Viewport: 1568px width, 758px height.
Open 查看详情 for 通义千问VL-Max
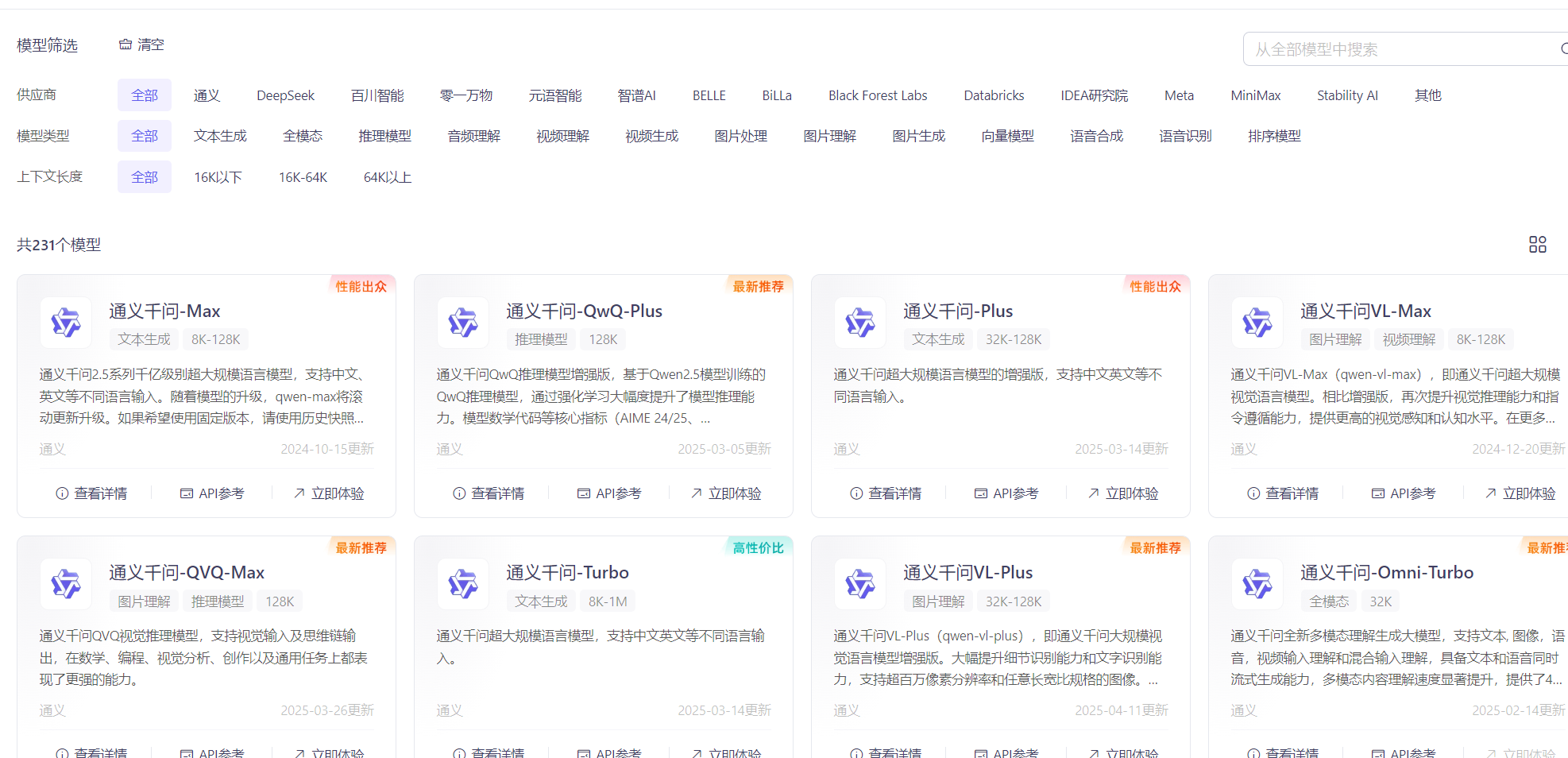pos(1283,493)
